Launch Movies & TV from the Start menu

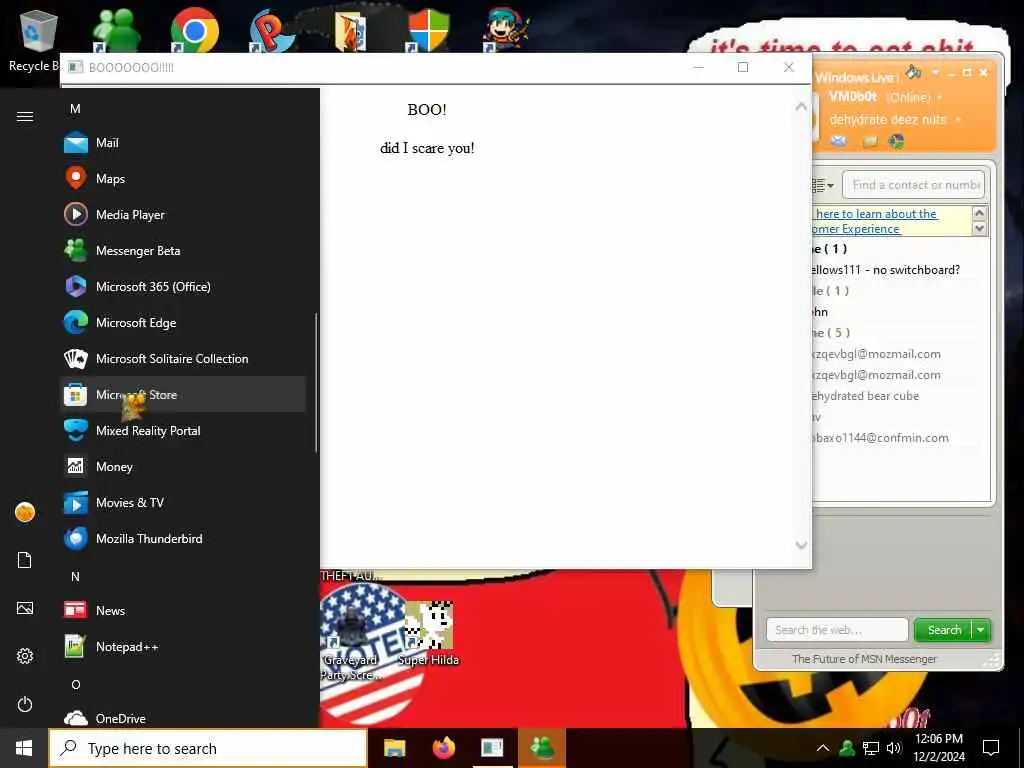[182, 502]
